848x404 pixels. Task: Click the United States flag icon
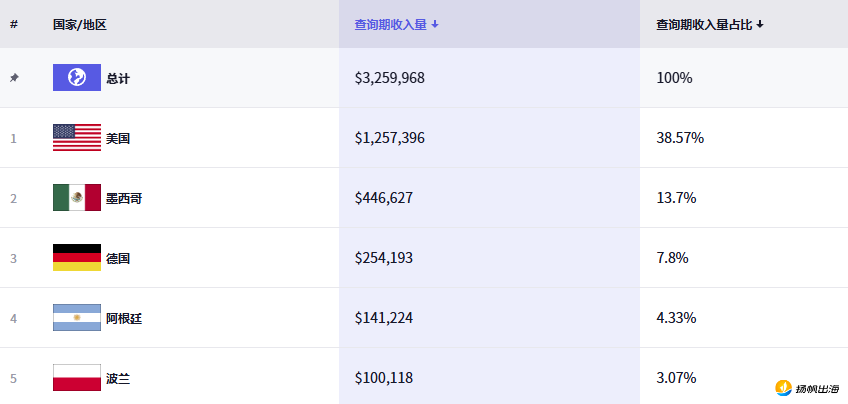(x=77, y=138)
